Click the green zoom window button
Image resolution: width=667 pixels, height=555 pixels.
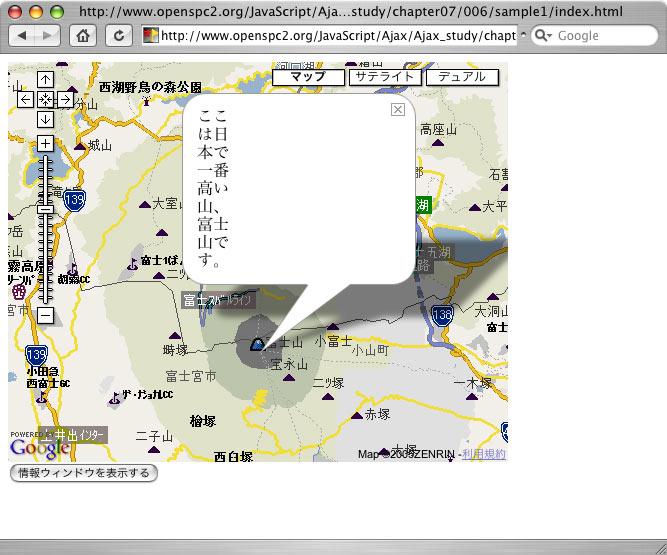pyautogui.click(x=57, y=12)
